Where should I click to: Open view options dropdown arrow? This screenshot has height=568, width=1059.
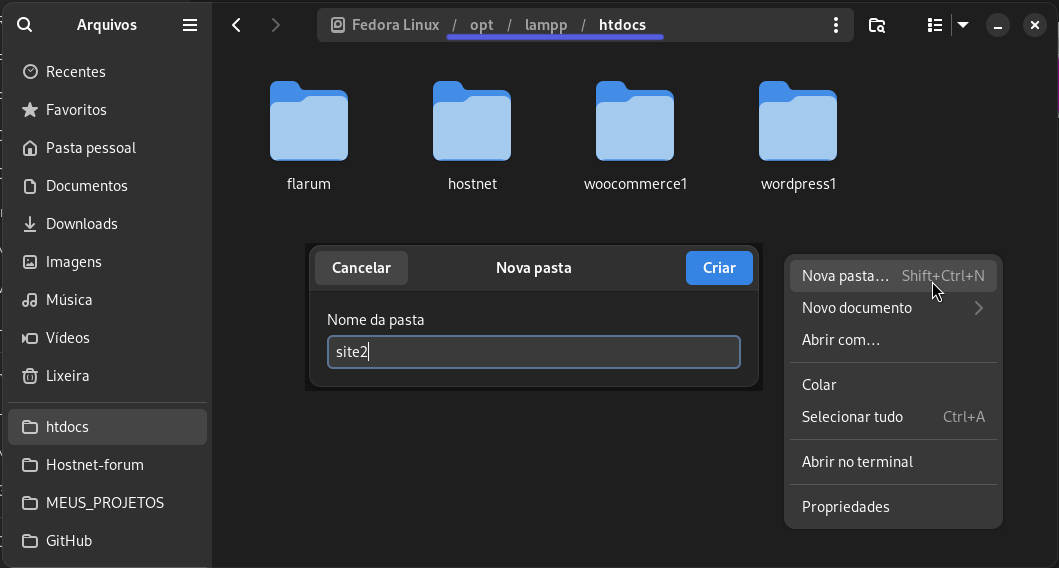(x=964, y=25)
